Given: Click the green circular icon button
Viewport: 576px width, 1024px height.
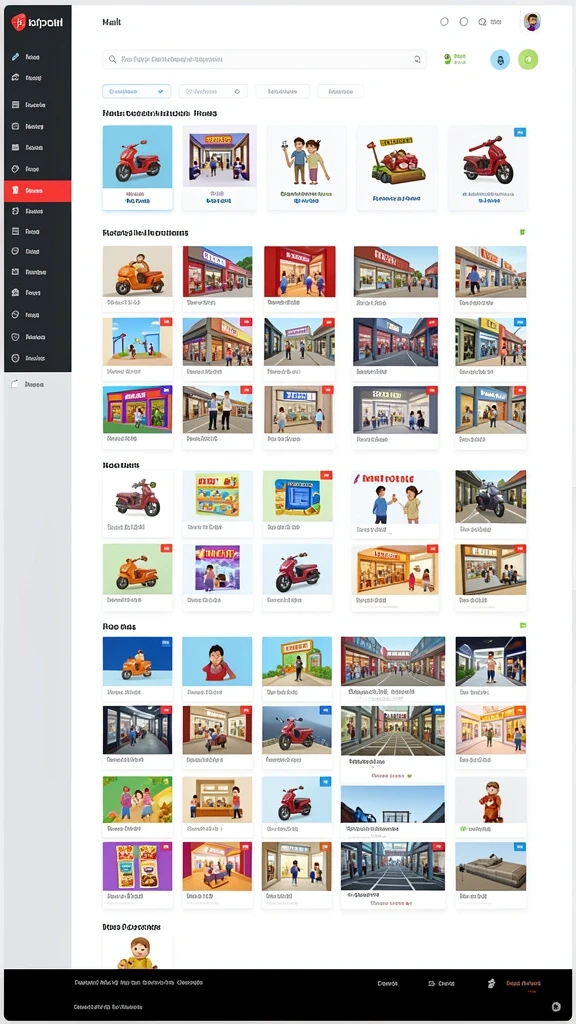Looking at the screenshot, I should coord(528,59).
